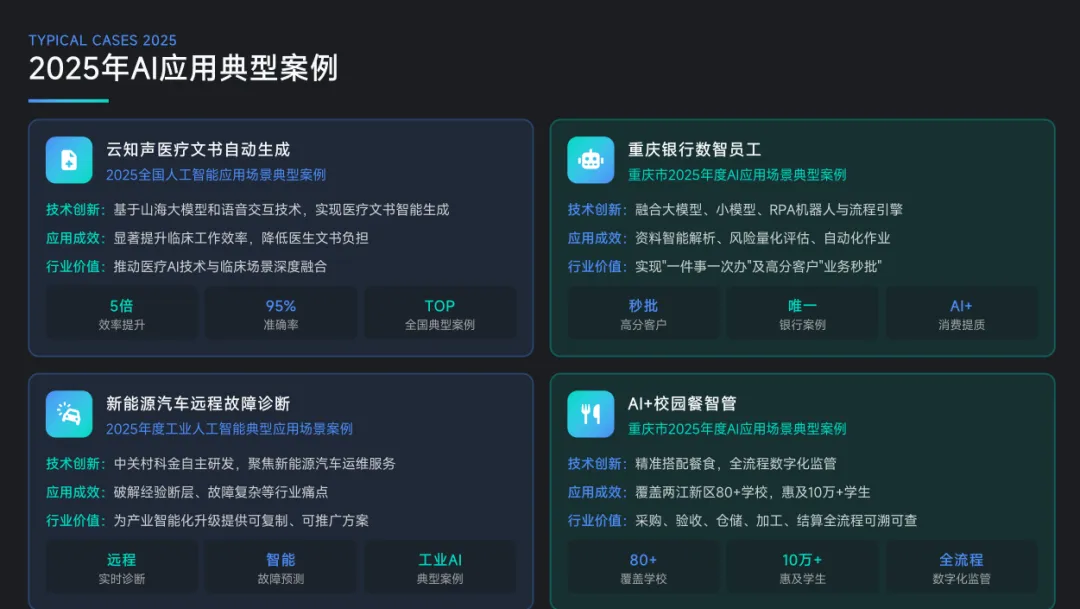The width and height of the screenshot is (1080, 609).
Task: Click the AI+校园餐智管 heading
Action: point(682,404)
